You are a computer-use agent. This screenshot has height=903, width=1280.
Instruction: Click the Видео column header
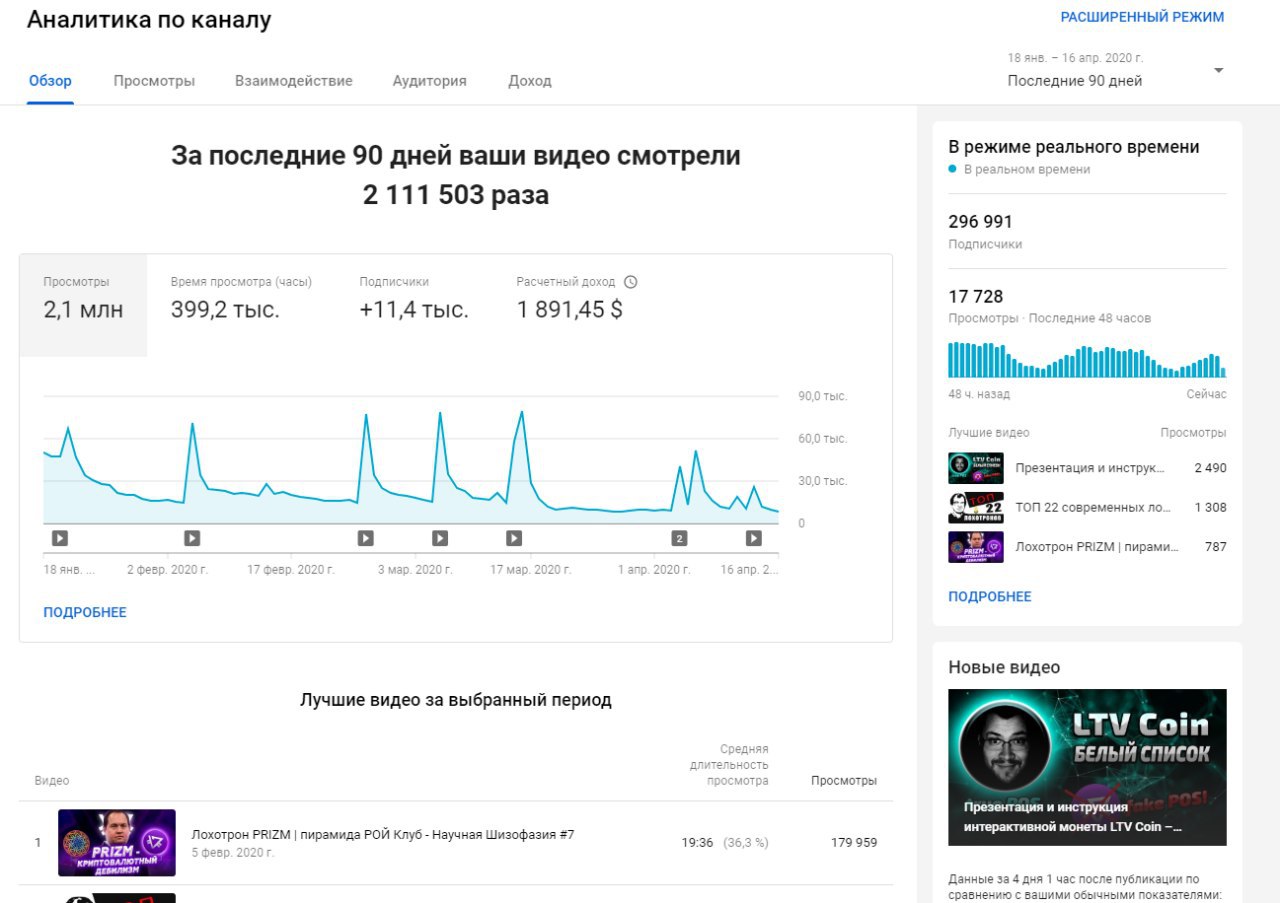click(52, 780)
